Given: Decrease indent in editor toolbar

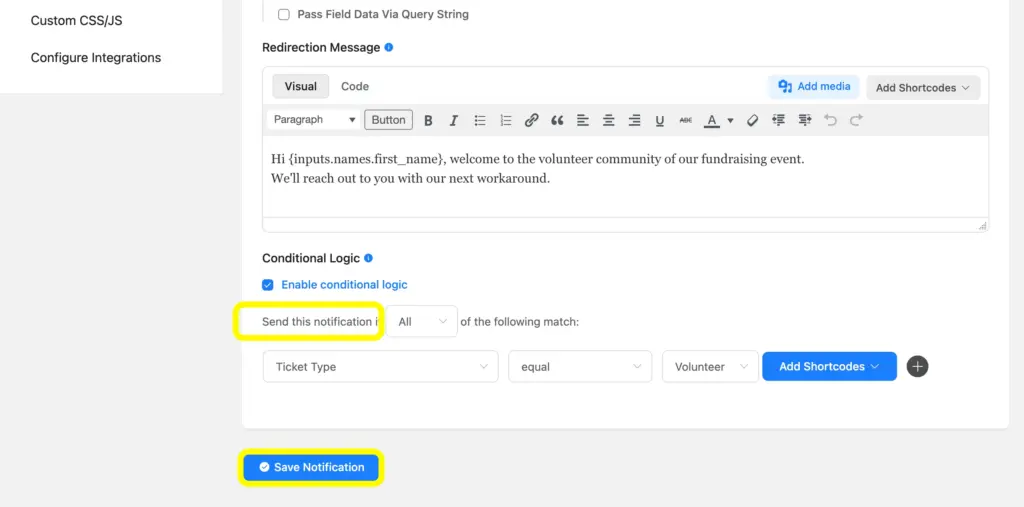Looking at the screenshot, I should (x=778, y=120).
